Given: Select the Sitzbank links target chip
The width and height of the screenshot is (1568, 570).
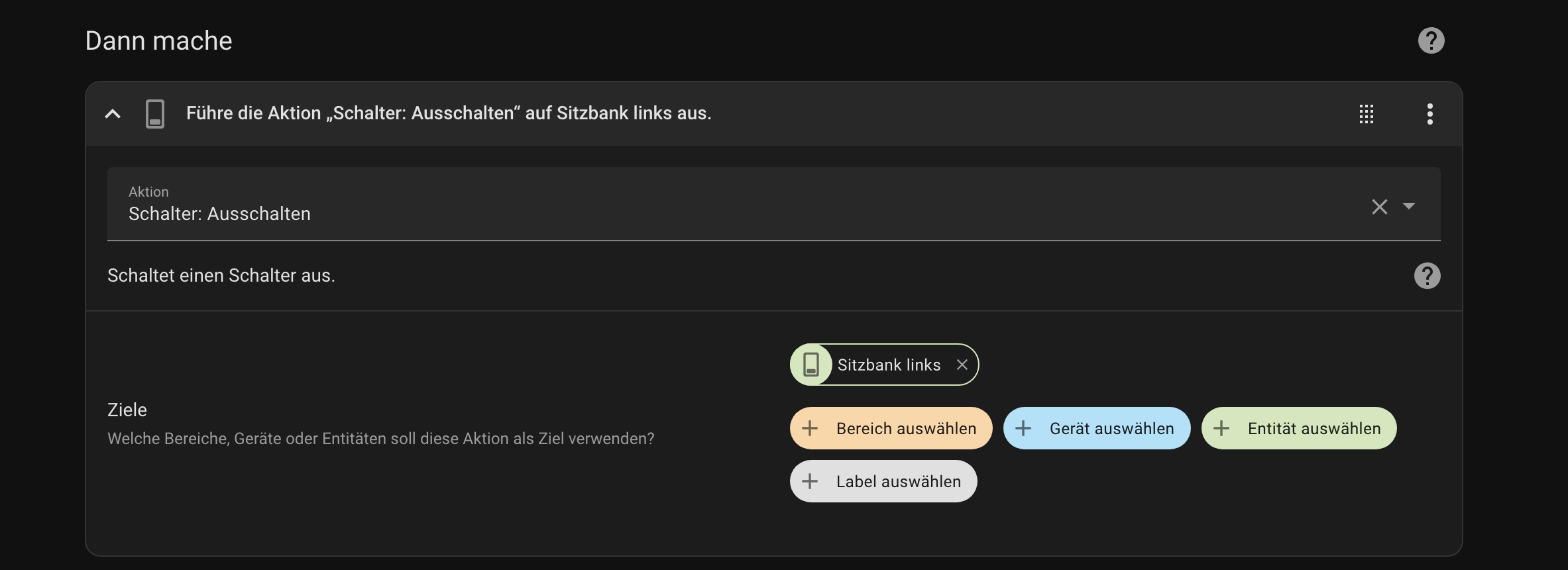Looking at the screenshot, I should coord(888,365).
